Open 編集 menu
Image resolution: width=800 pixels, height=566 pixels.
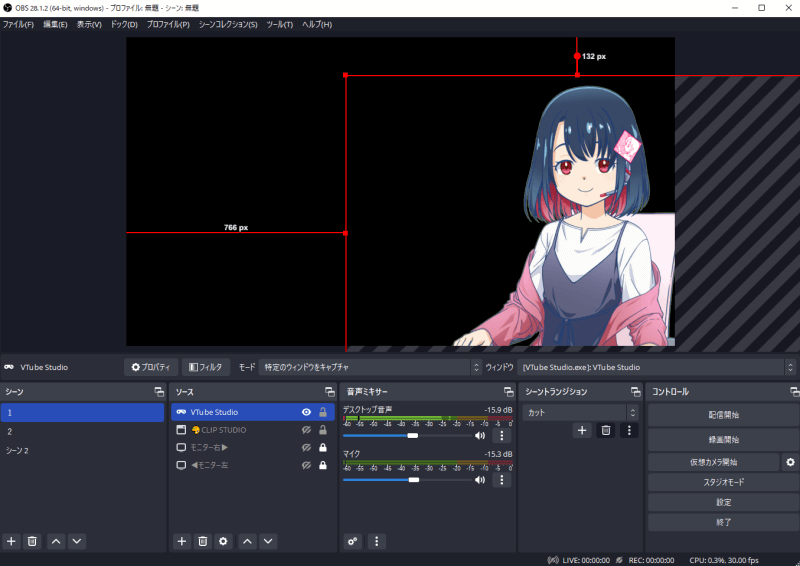coord(55,24)
